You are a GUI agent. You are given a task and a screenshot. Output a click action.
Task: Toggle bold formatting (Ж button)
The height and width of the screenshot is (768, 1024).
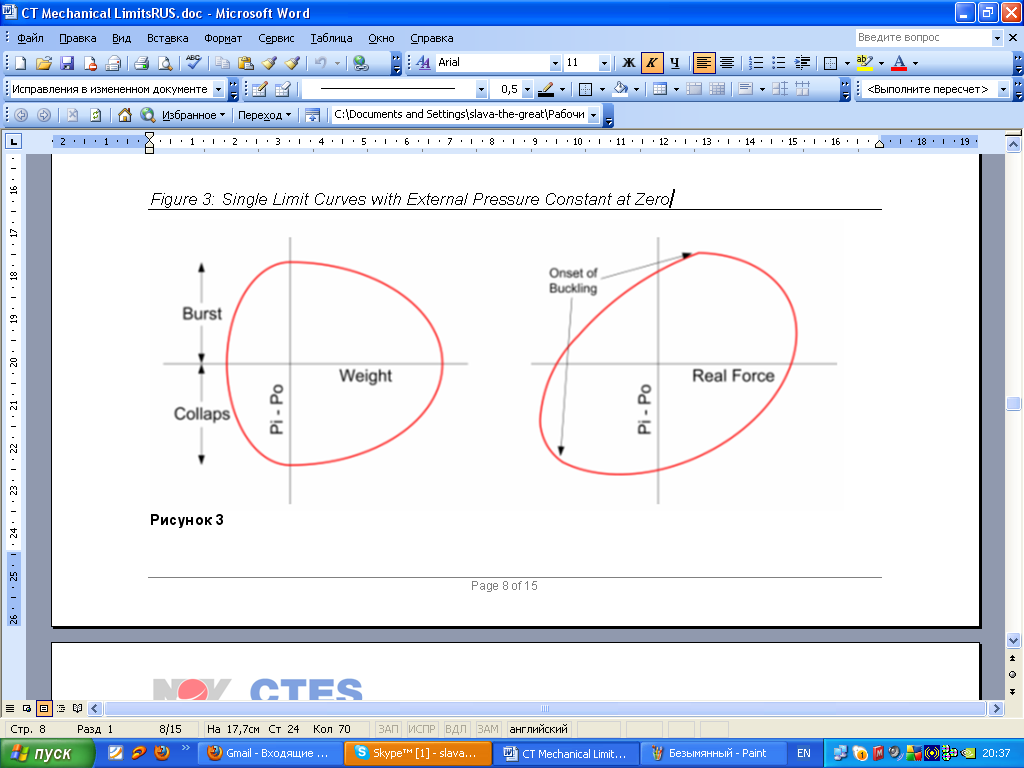point(629,63)
